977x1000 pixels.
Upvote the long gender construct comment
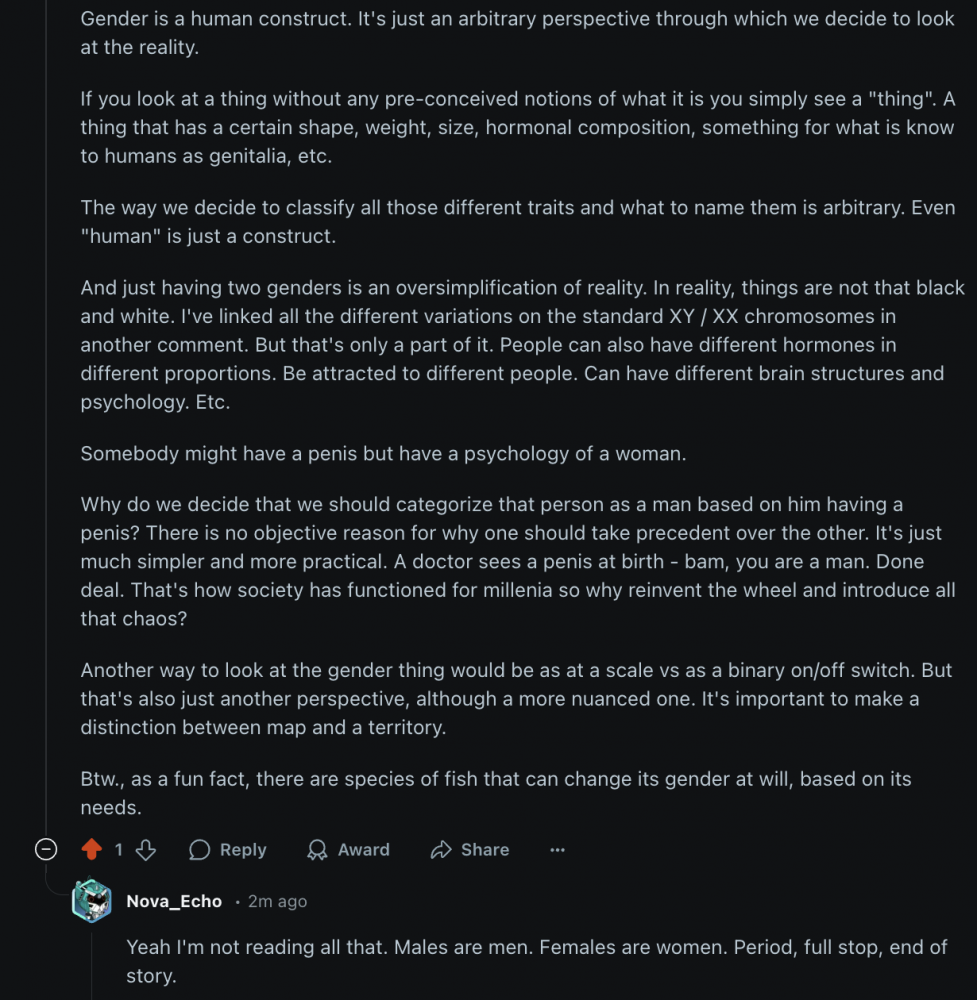(x=92, y=850)
